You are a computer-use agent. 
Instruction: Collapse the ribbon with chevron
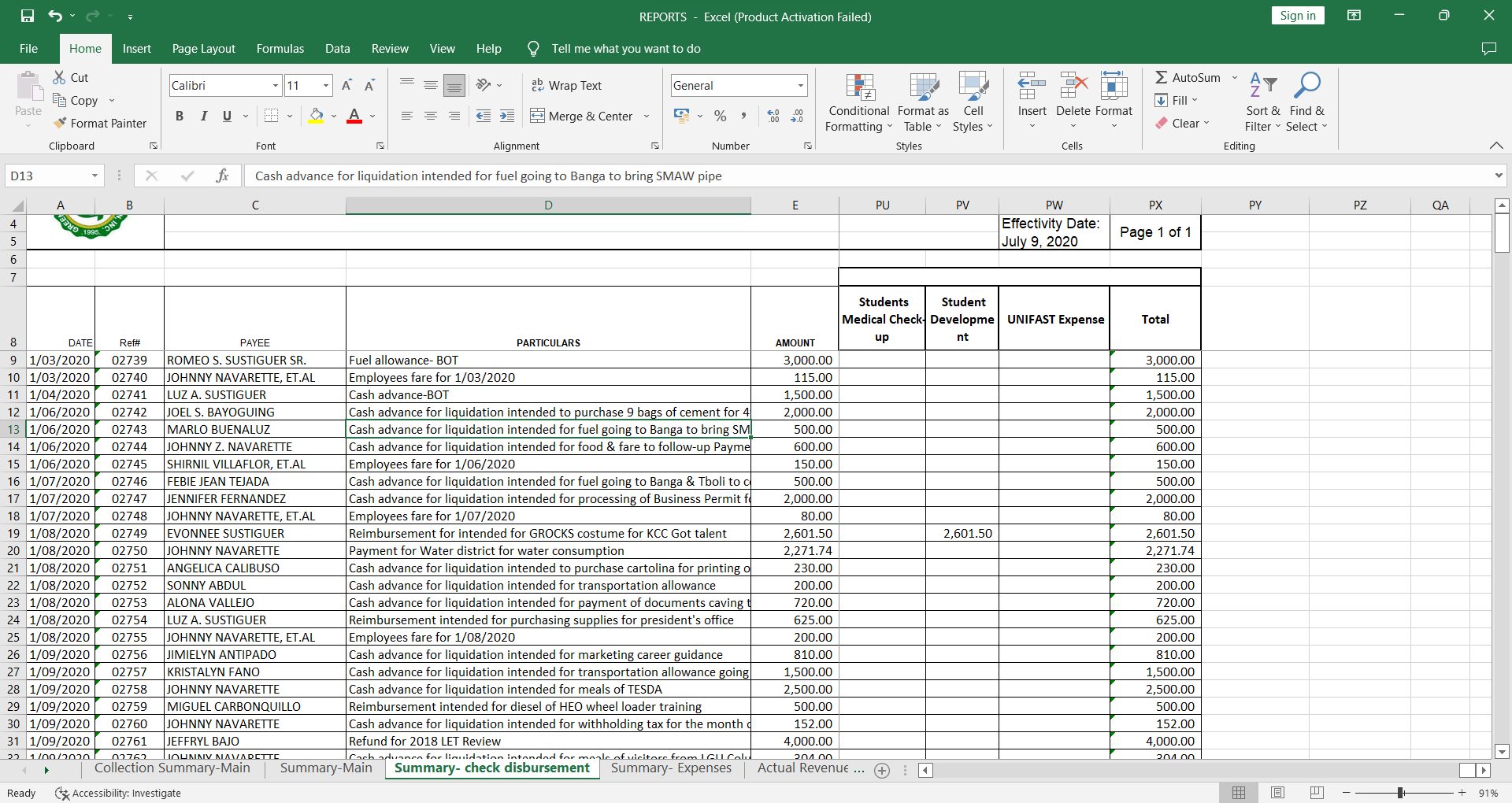pos(1496,146)
